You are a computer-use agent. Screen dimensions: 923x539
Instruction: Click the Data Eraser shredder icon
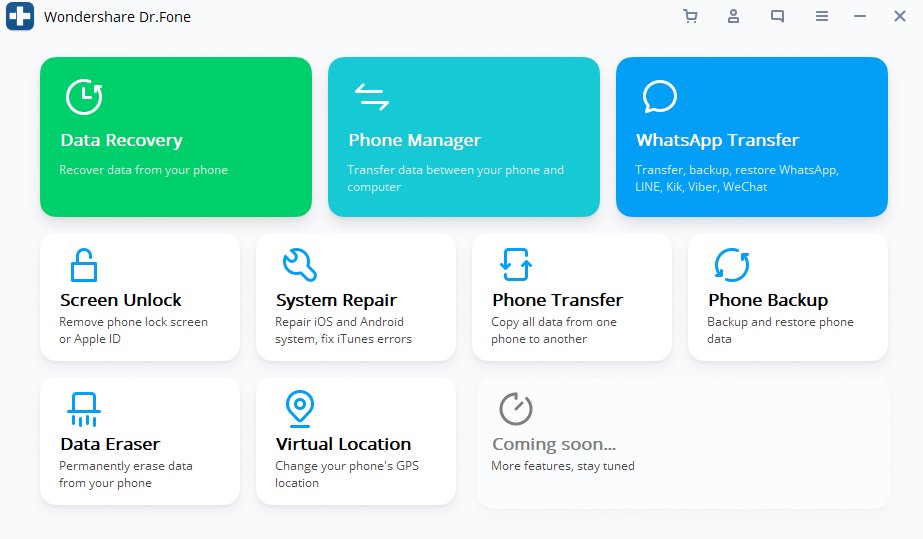84,409
